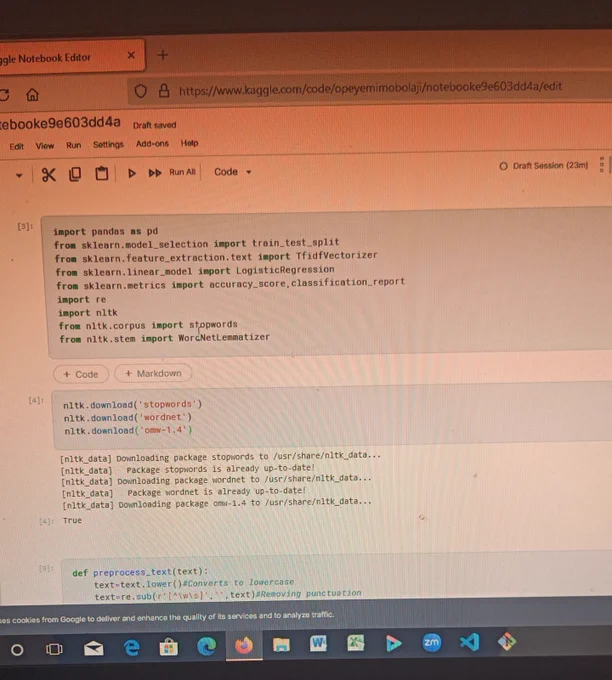
Task: Launch Visual Studio Code from the taskbar
Action: coord(470,642)
